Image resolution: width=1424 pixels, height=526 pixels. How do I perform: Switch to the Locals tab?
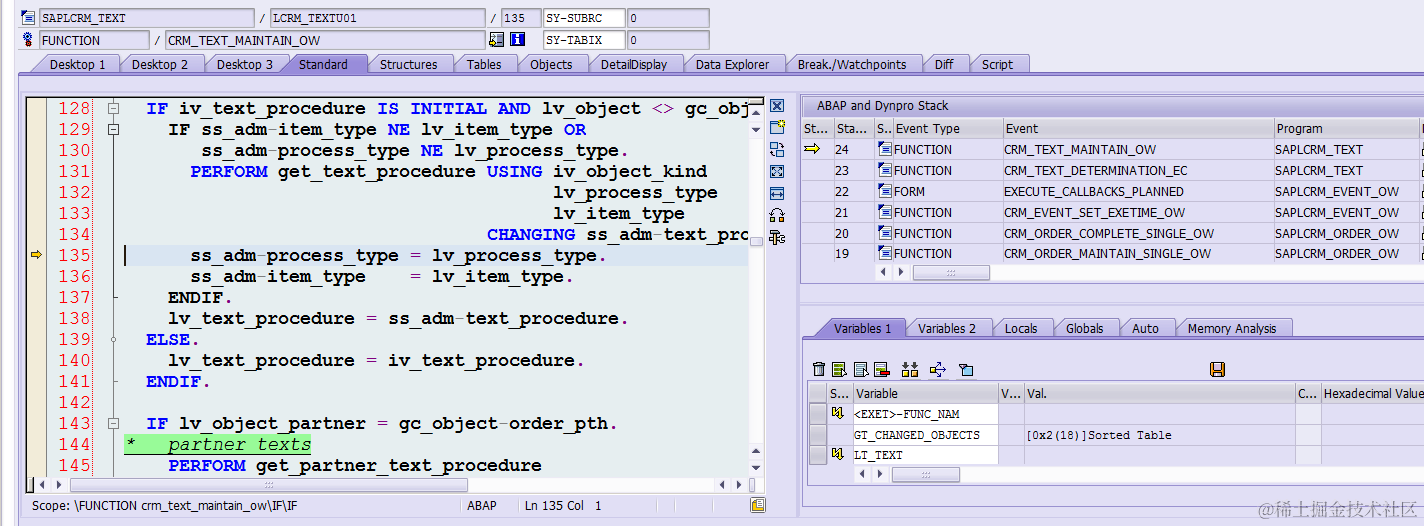1021,328
